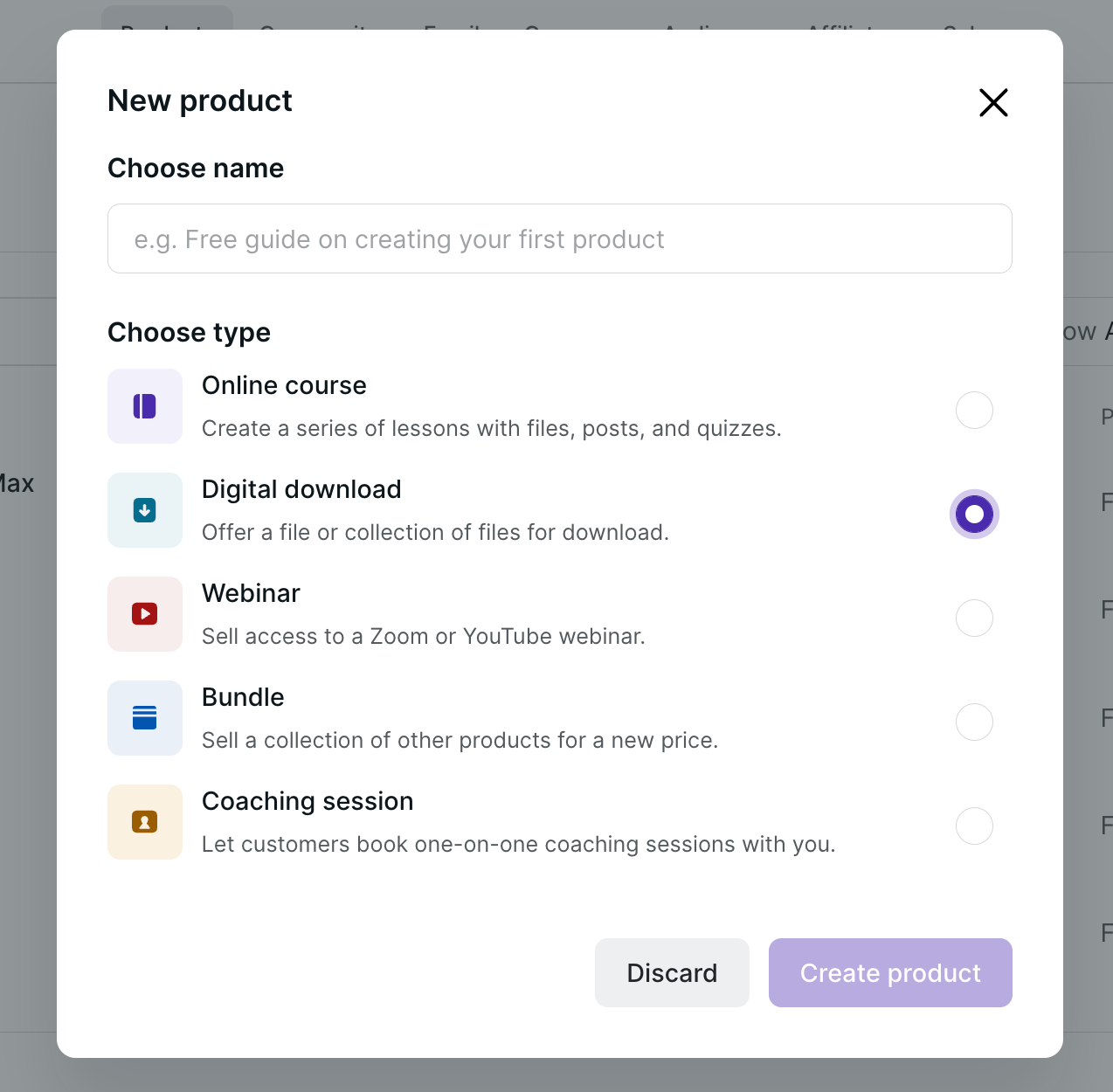This screenshot has height=1092, width=1113.
Task: Click the Webinar option title
Action: [251, 593]
